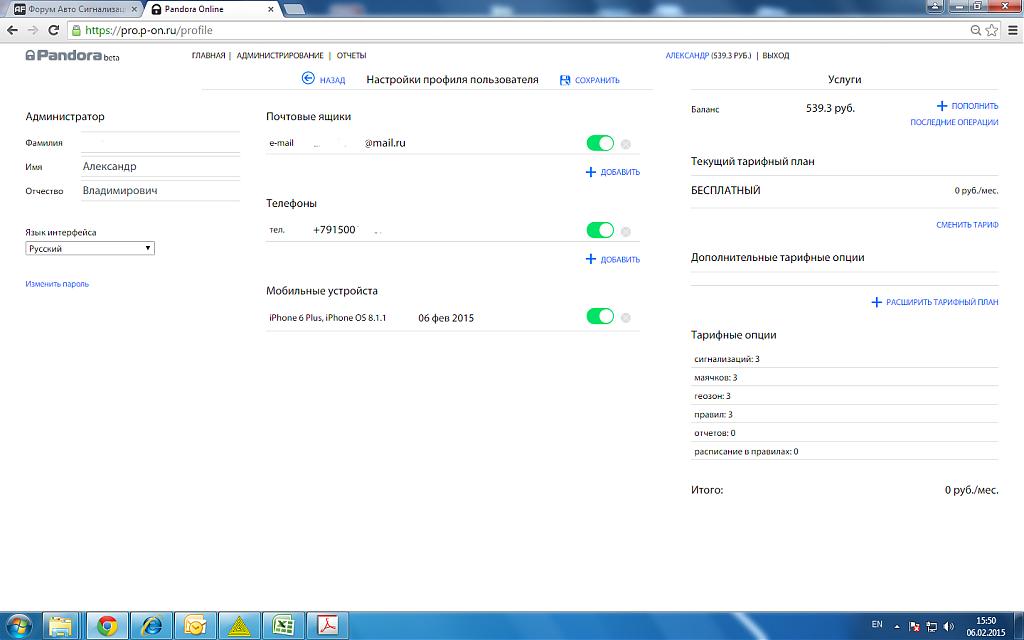Click the Имя field containing Александр
The width and height of the screenshot is (1024, 640).
[x=160, y=167]
